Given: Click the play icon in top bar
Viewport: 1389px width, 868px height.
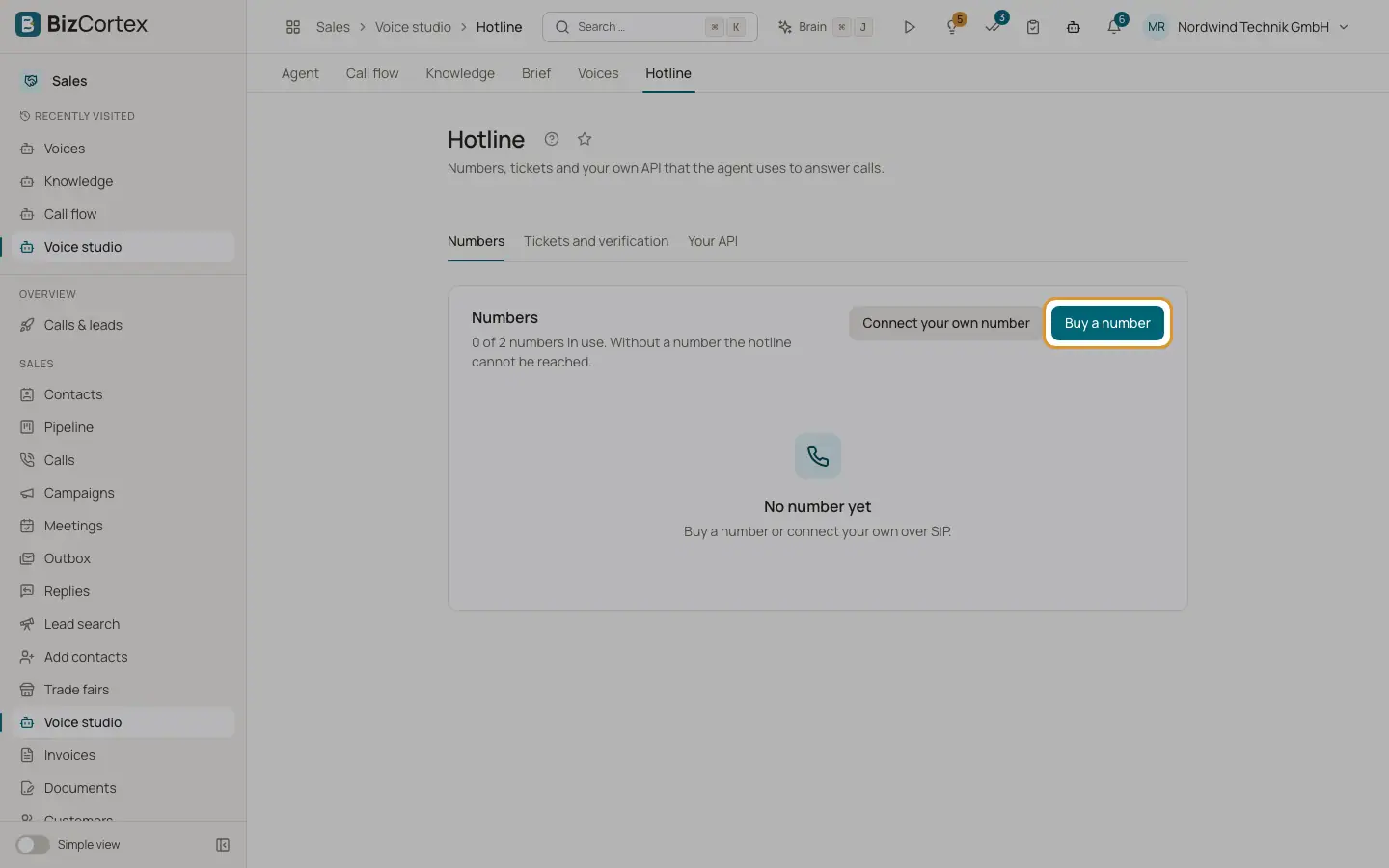Looking at the screenshot, I should coord(909,27).
